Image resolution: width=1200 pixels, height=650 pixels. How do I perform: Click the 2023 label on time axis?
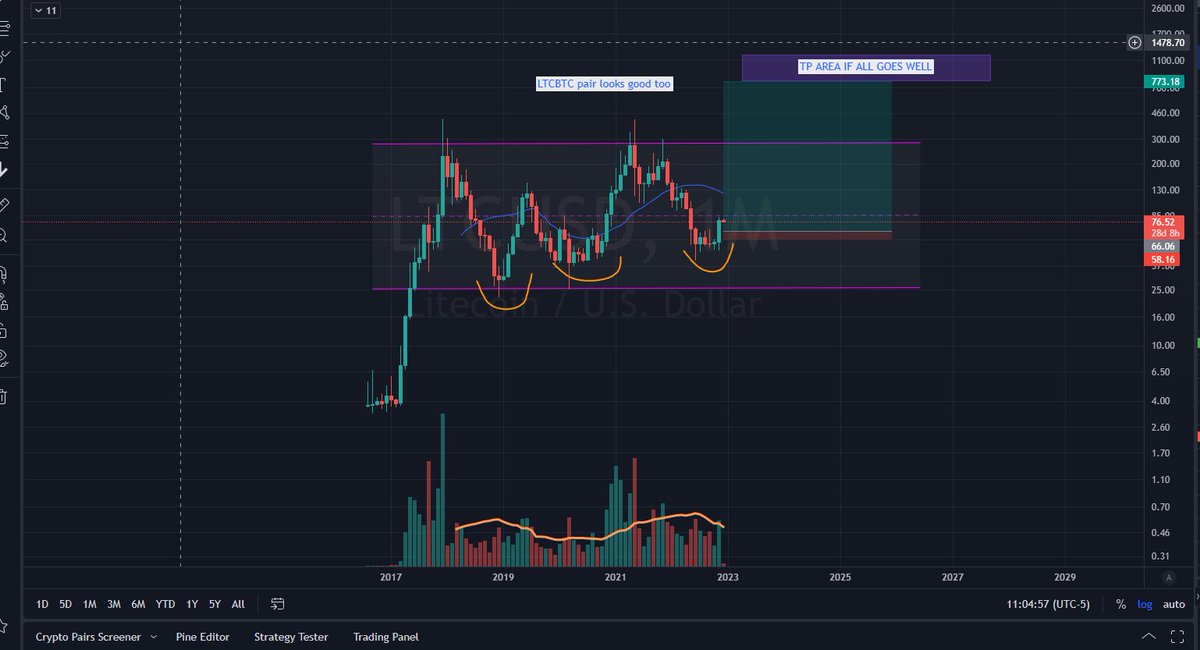[x=728, y=577]
